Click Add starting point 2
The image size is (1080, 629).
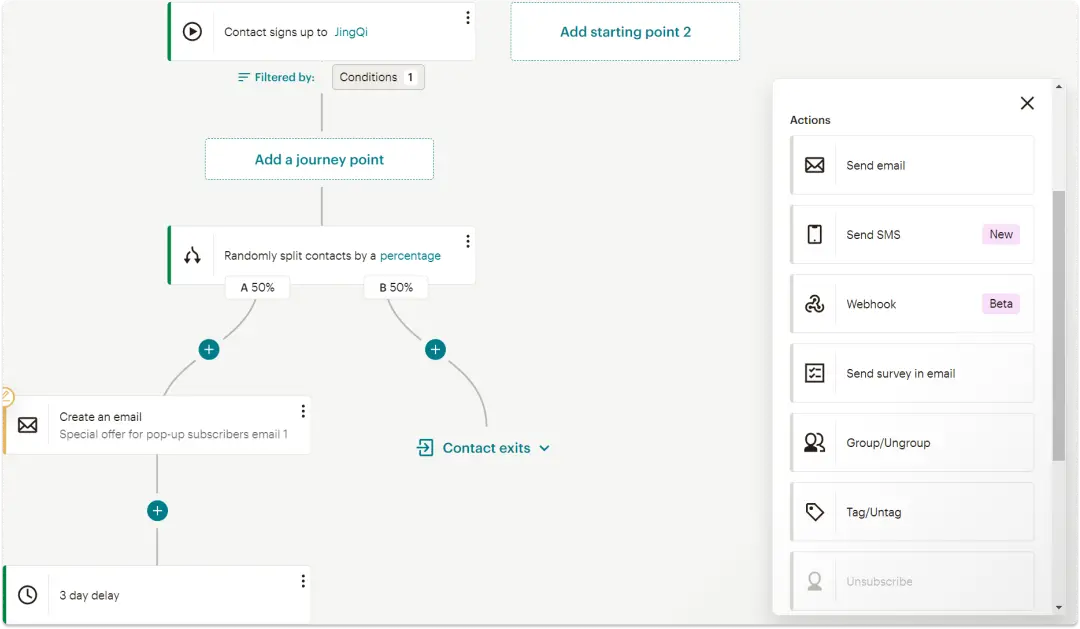[625, 32]
